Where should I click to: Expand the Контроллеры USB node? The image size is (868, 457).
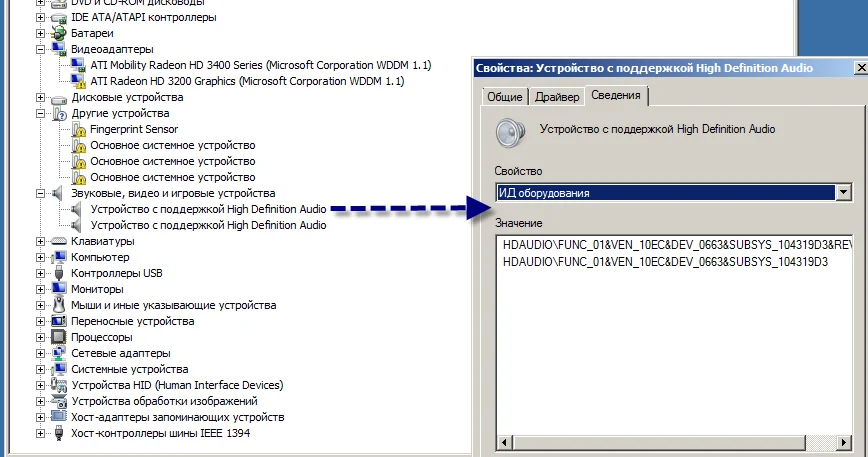[x=40, y=274]
